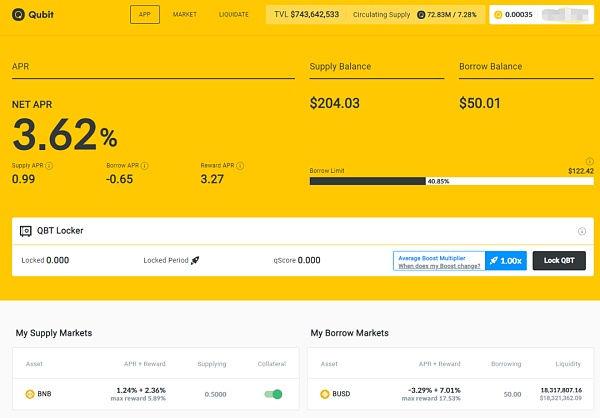Open the APP tab

pos(144,15)
